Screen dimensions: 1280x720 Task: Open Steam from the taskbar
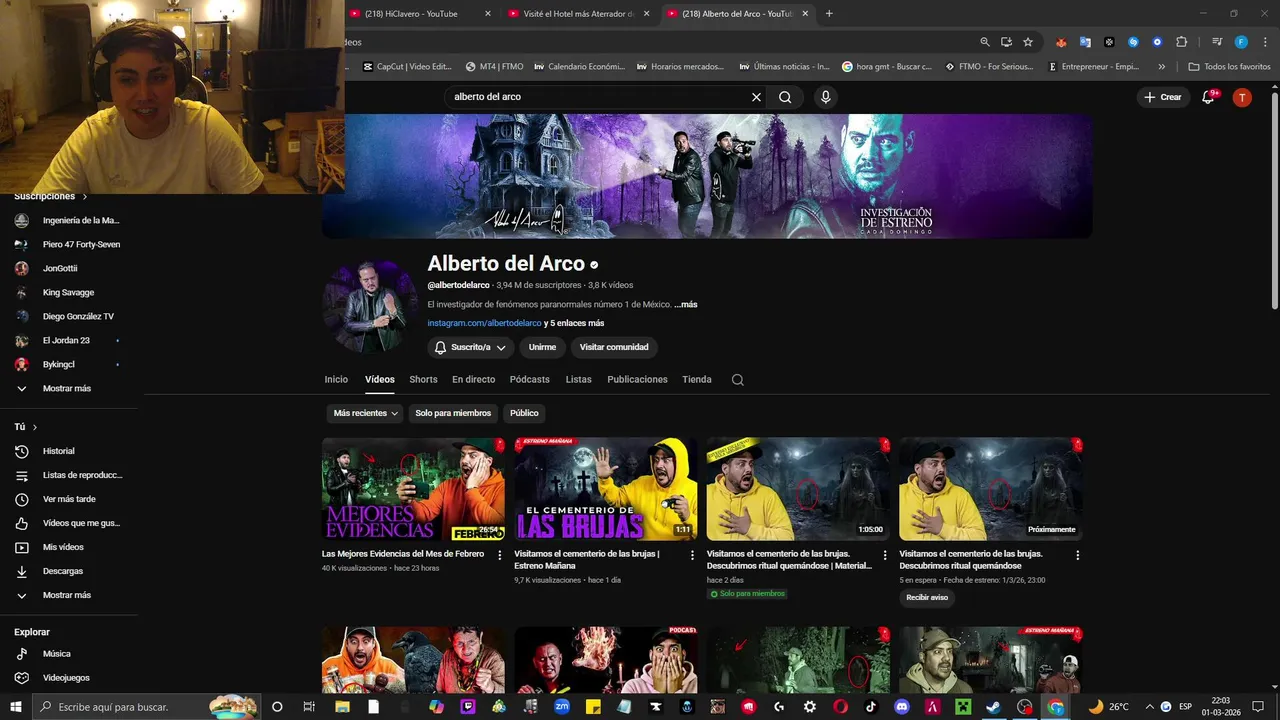click(993, 707)
